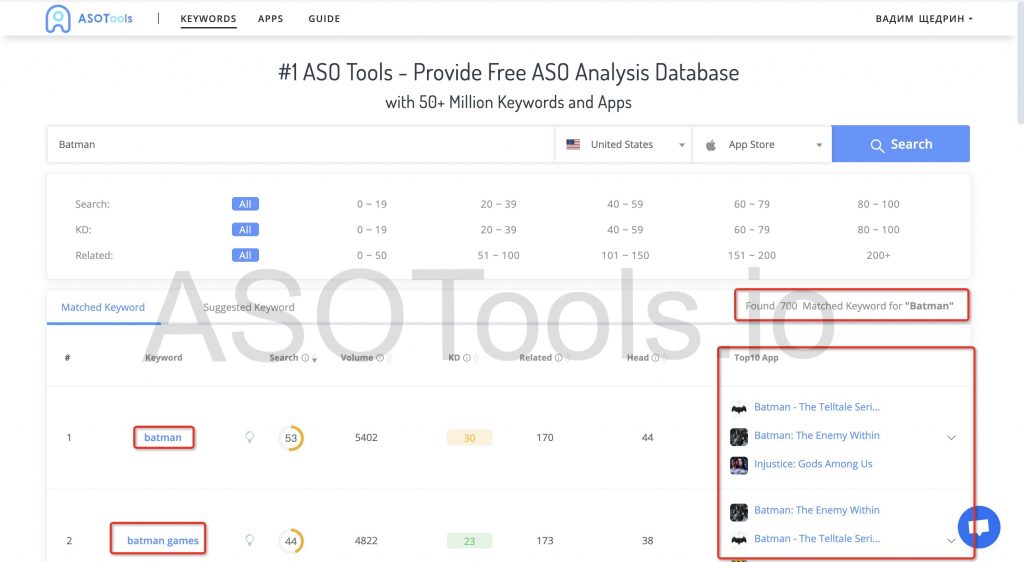
Task: Click the lightbulb icon for batman
Action: (x=249, y=437)
